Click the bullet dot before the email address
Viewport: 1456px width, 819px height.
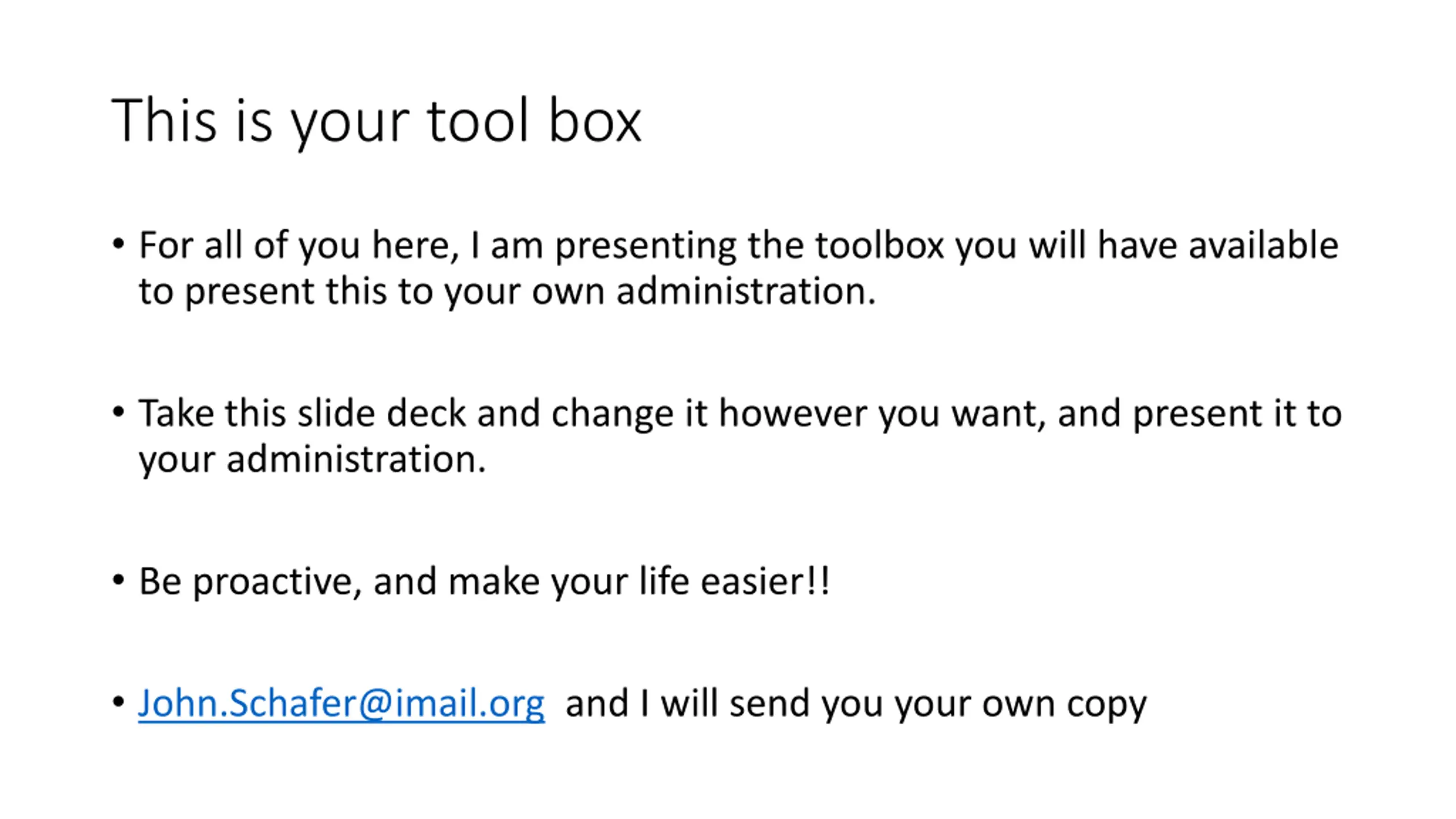pos(118,702)
